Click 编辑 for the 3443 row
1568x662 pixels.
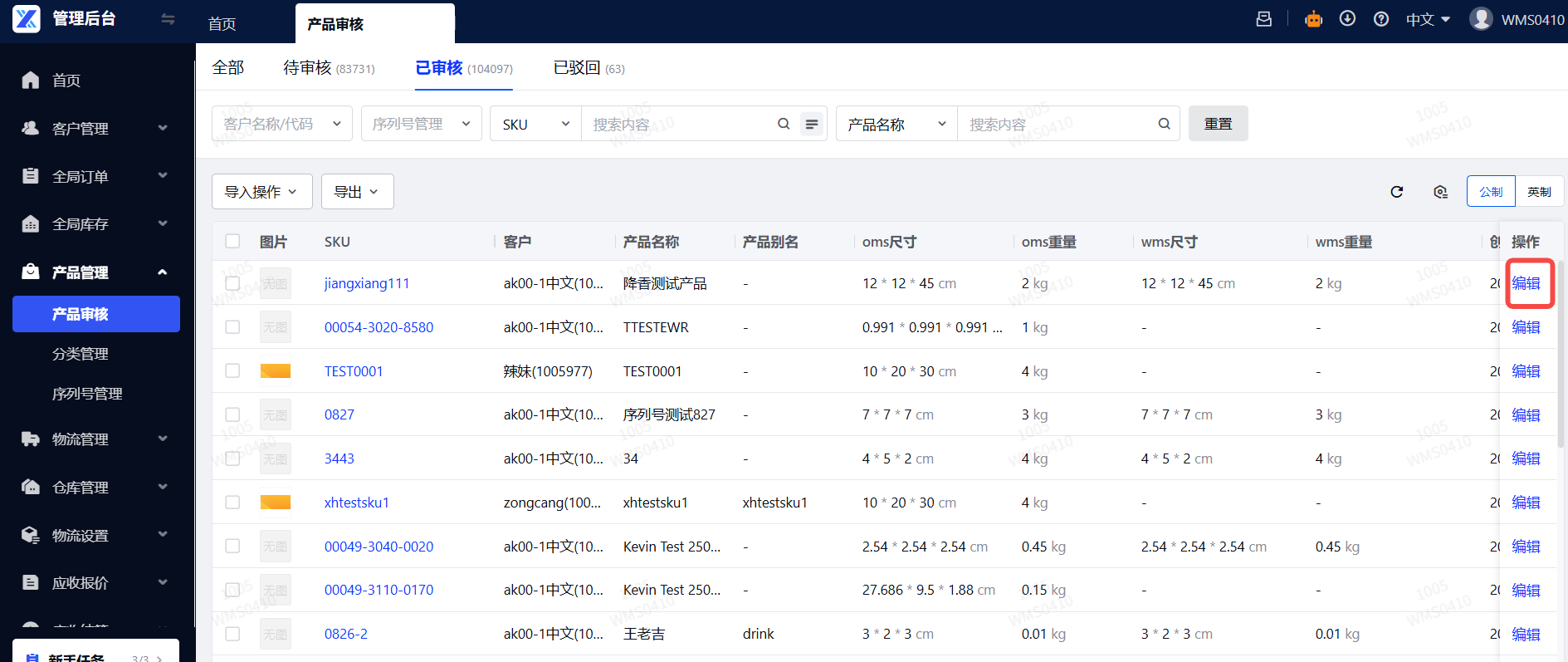coord(1526,458)
